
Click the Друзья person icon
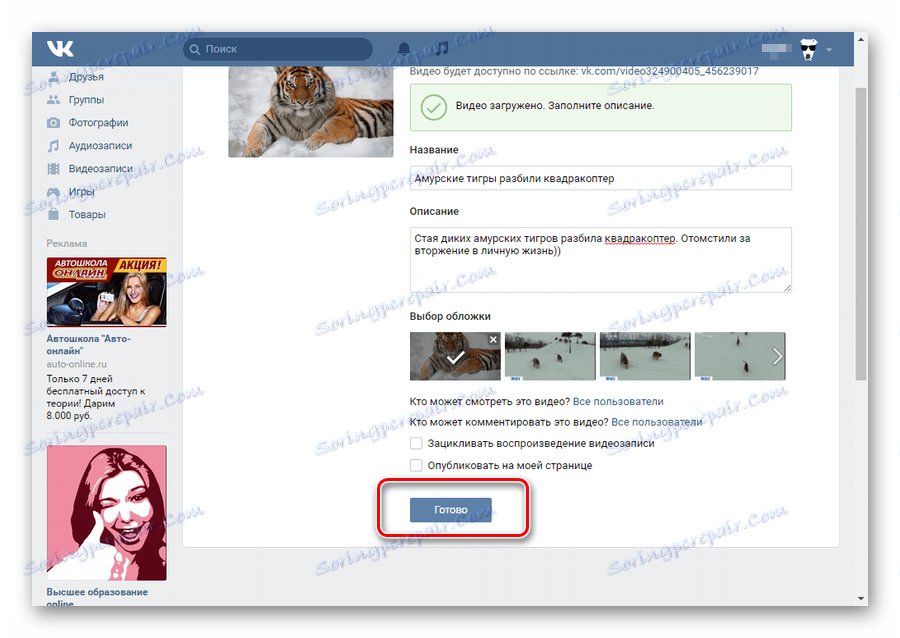pyautogui.click(x=53, y=77)
